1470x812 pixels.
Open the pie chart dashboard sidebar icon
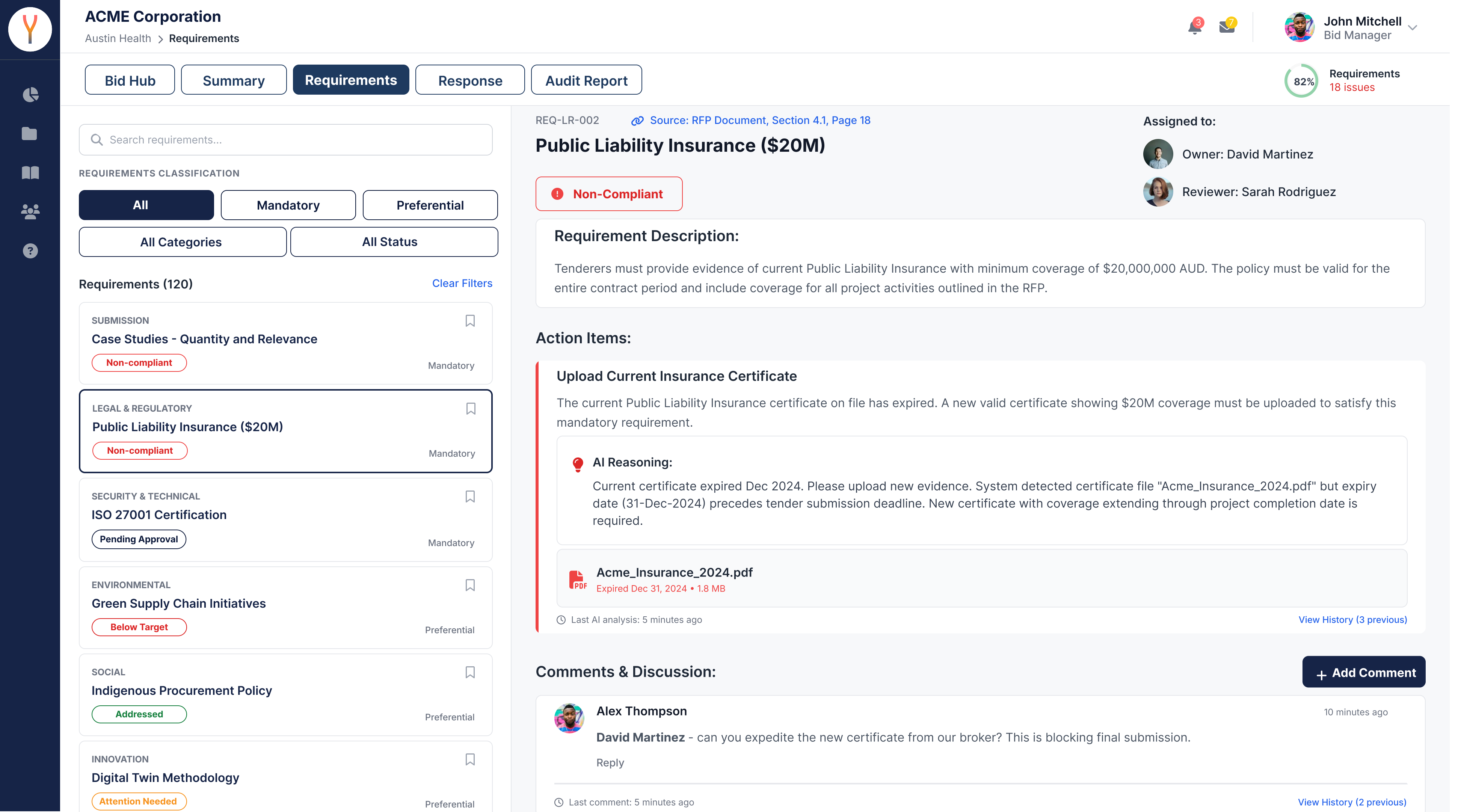(30, 95)
